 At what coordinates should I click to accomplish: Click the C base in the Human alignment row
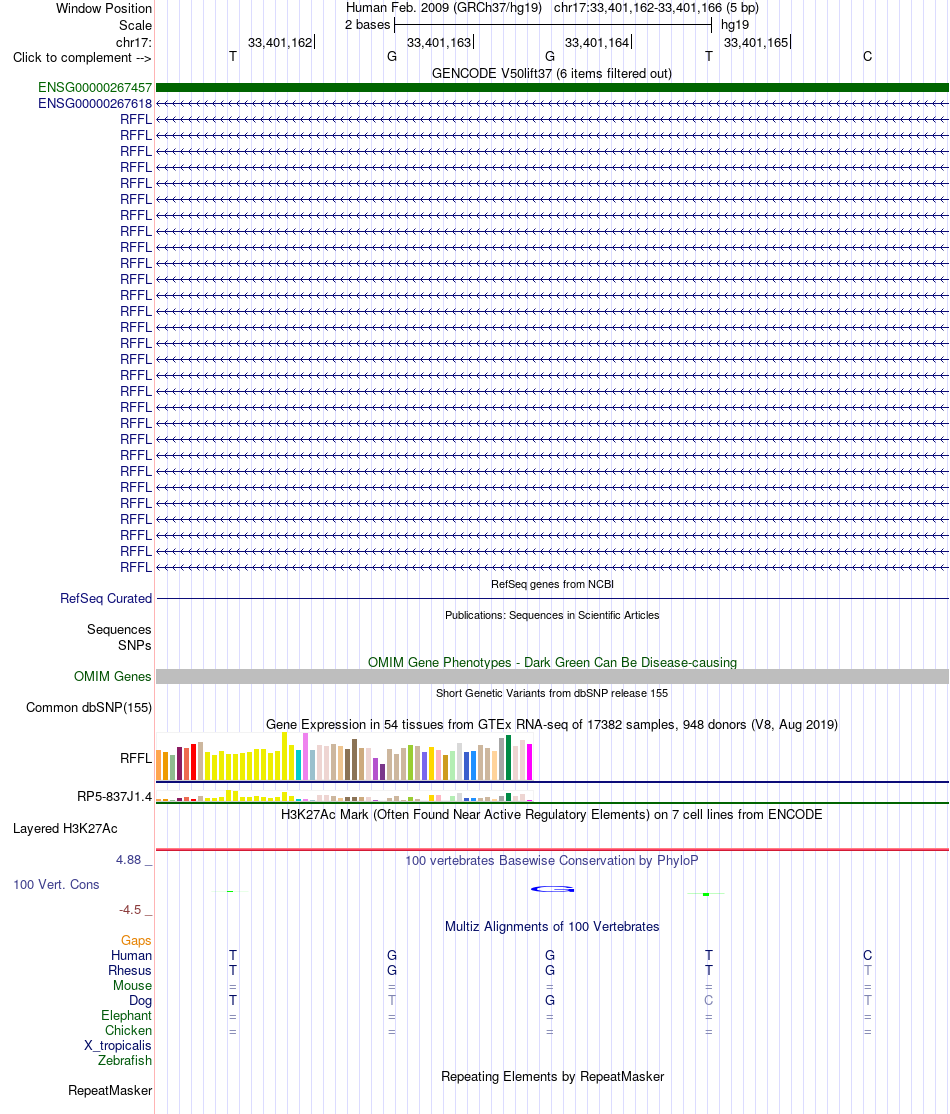click(868, 956)
